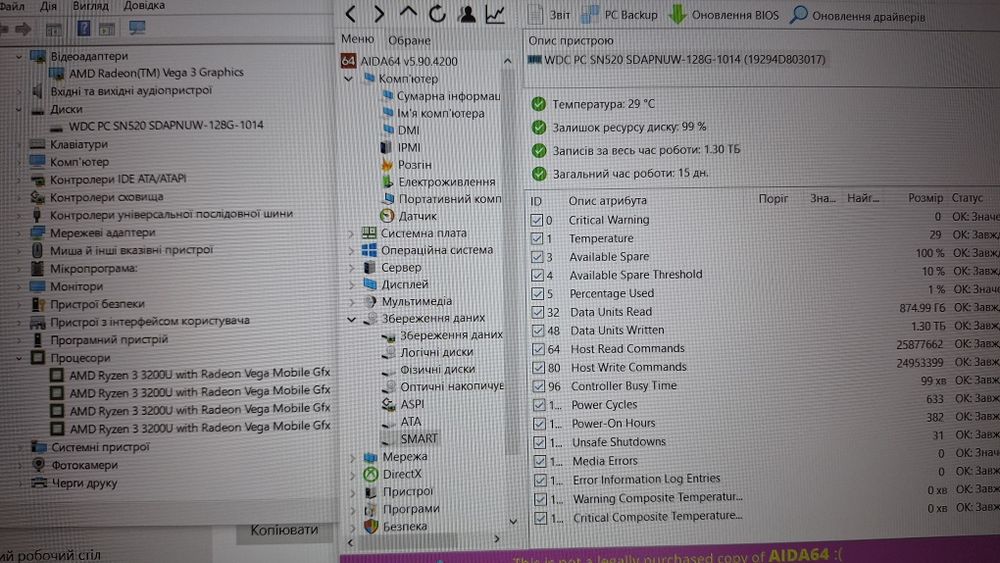1000x563 pixels.
Task: Sort by Опис атрибута column header
Action: [607, 200]
